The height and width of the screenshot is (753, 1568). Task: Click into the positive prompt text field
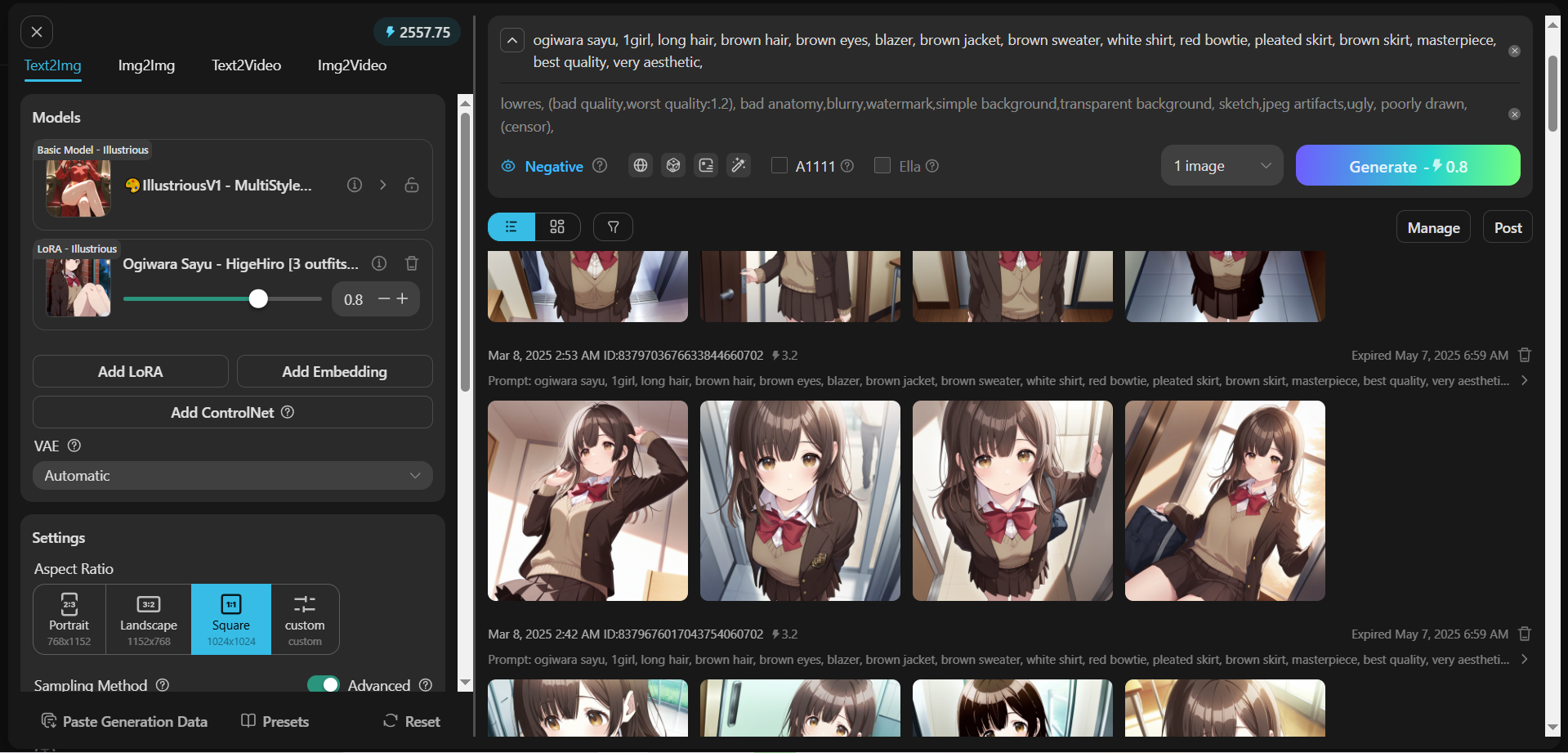pyautogui.click(x=1015, y=51)
